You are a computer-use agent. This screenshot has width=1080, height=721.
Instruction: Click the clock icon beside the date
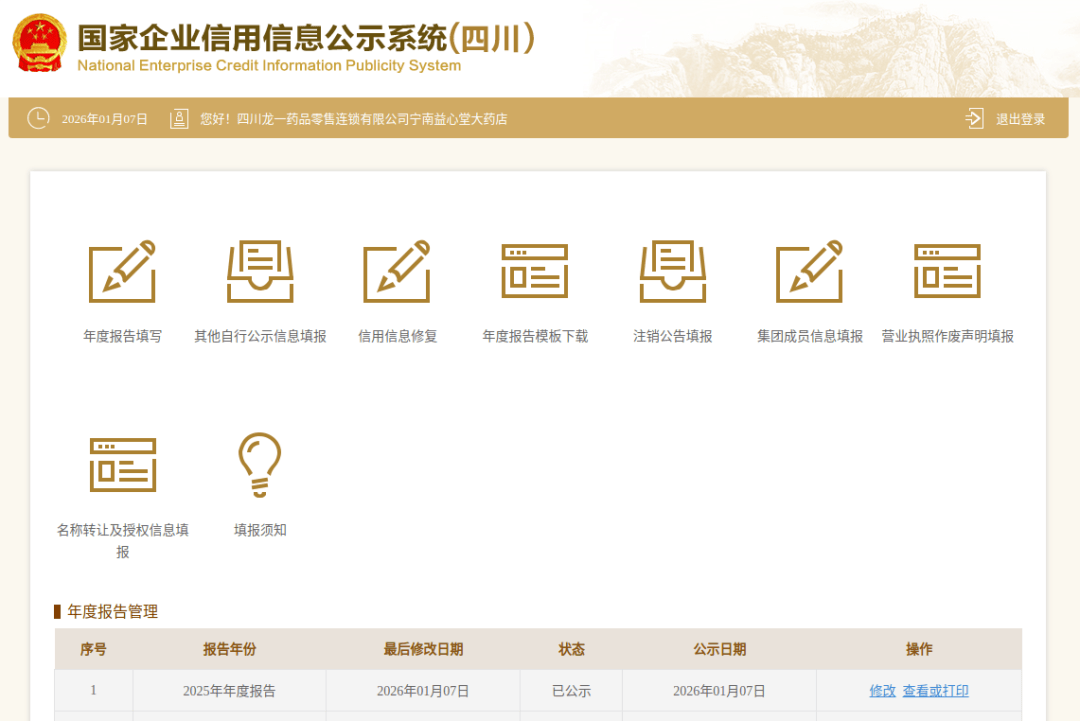(38, 118)
